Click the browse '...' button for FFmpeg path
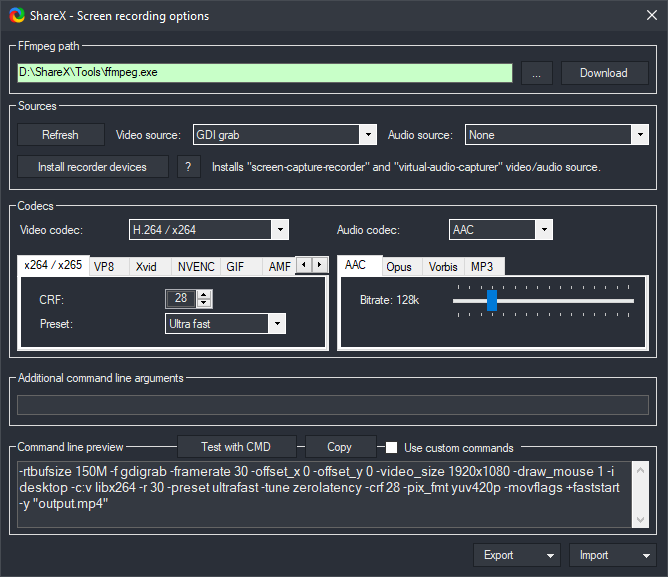The height and width of the screenshot is (577, 668). pyautogui.click(x=536, y=73)
